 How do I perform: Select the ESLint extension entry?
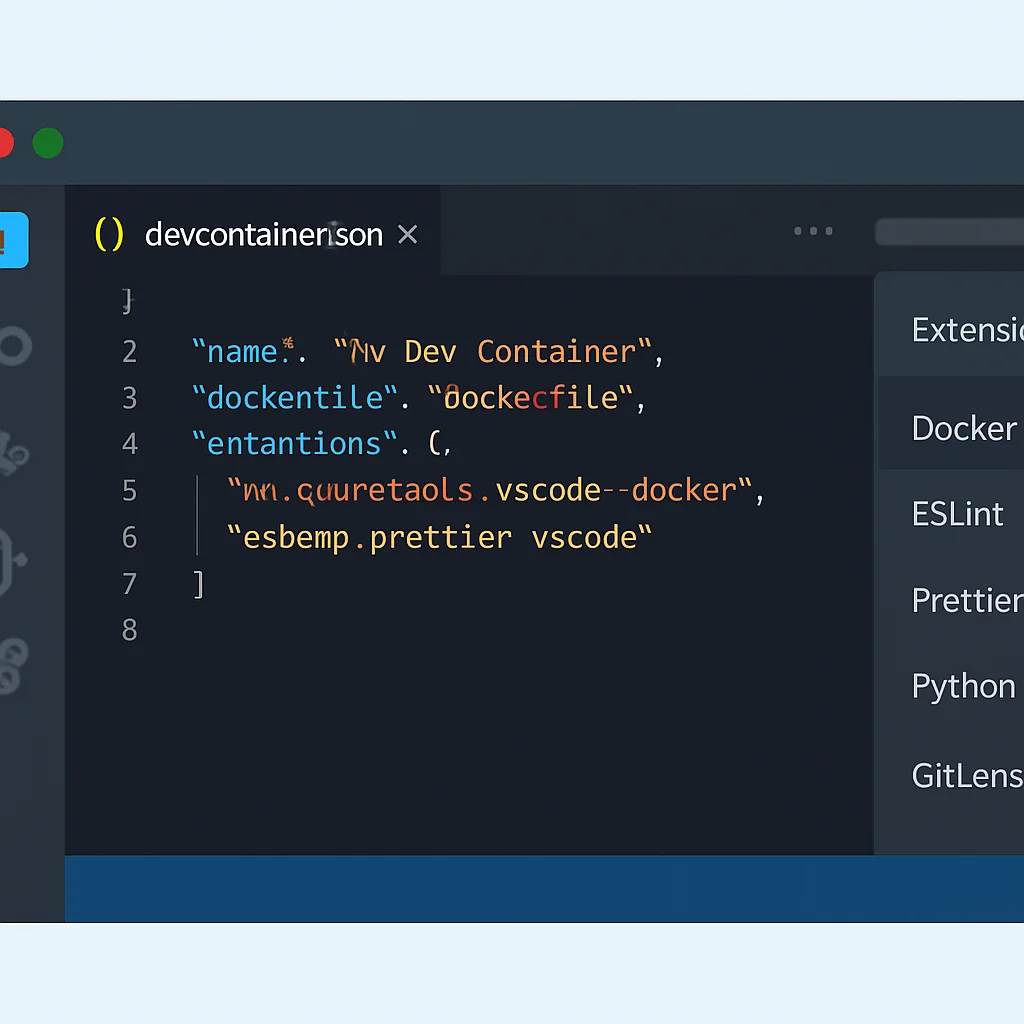(x=957, y=514)
